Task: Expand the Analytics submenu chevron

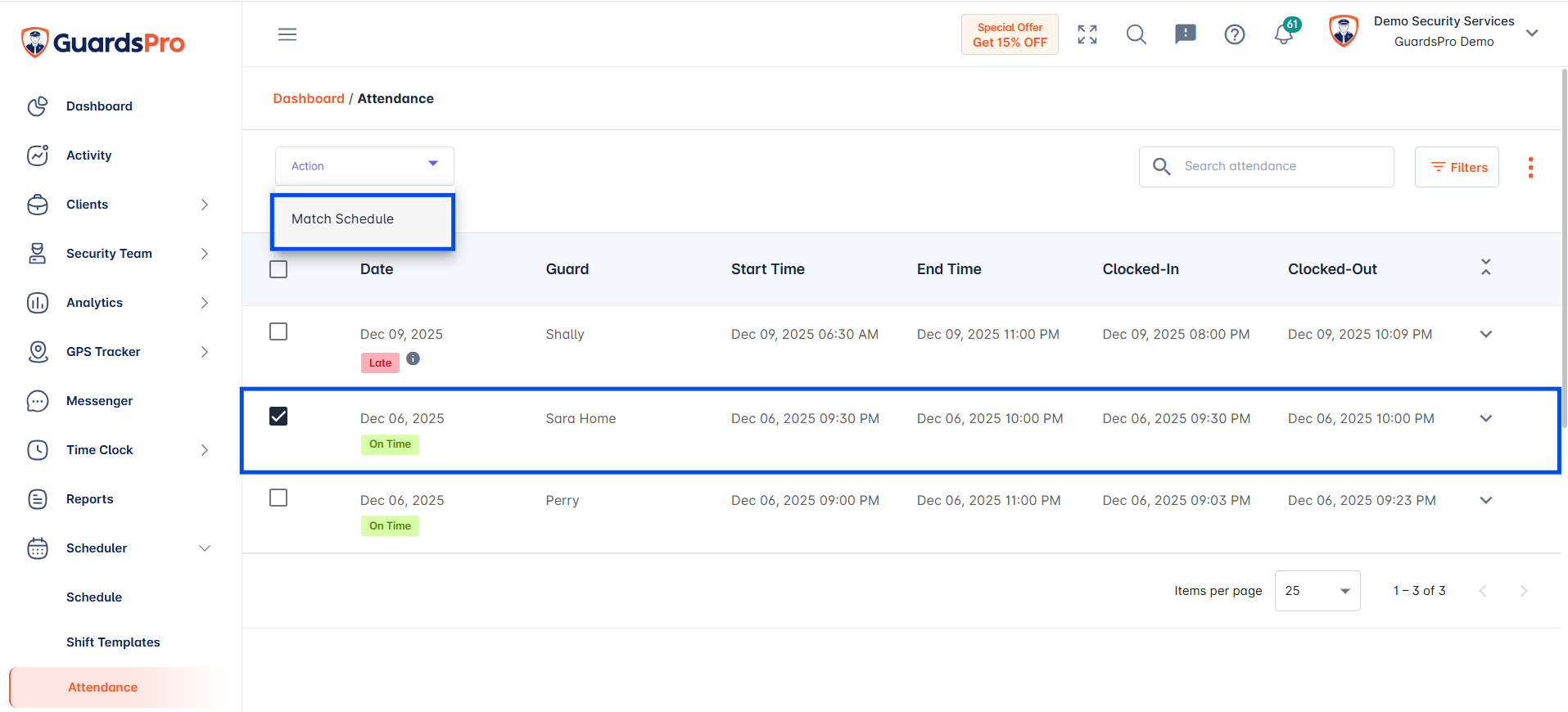Action: 205,303
